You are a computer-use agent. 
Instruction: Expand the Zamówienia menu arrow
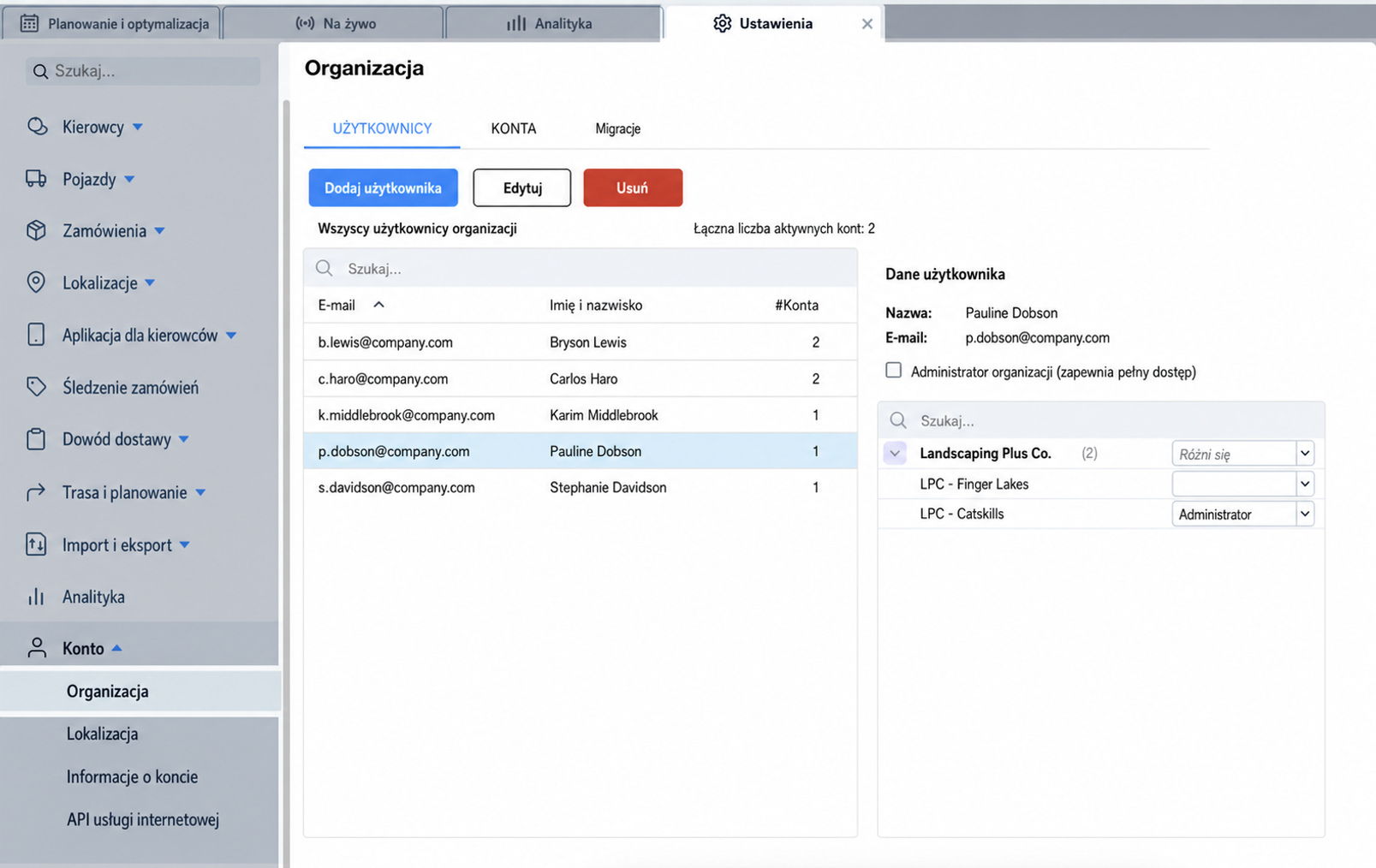pos(160,231)
